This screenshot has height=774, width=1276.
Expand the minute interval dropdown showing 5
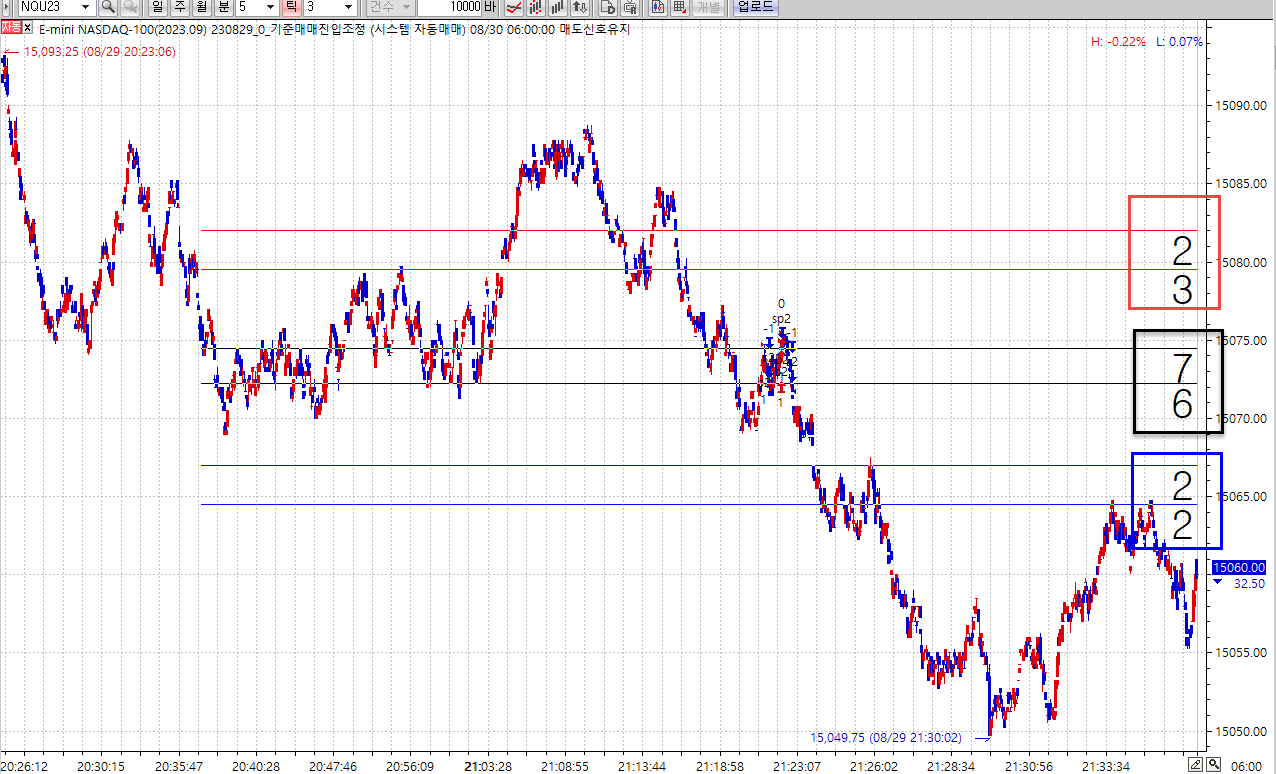coord(269,7)
